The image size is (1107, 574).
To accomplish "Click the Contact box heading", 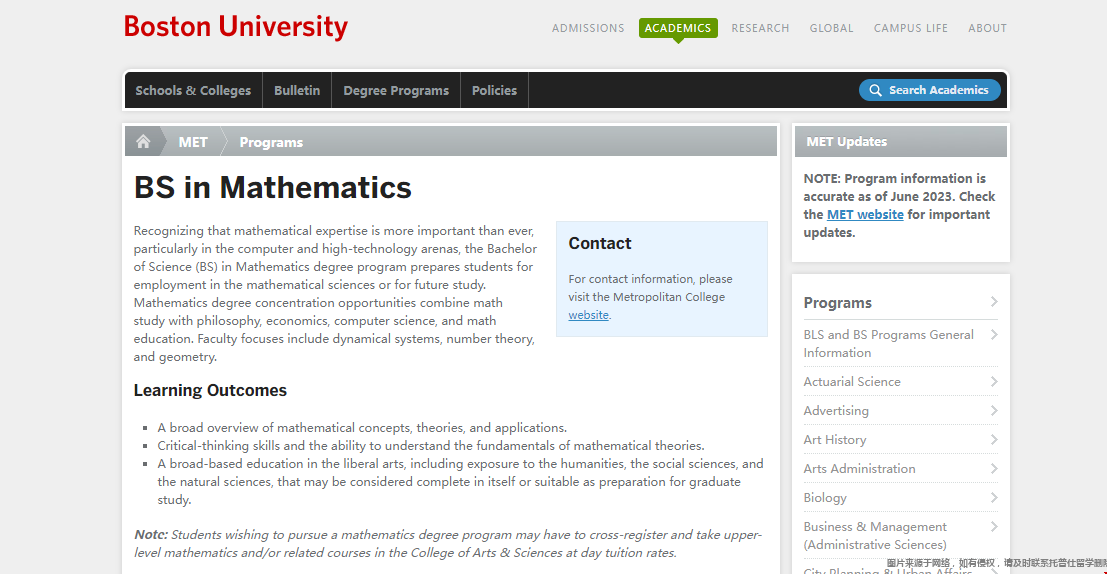I will click(600, 243).
